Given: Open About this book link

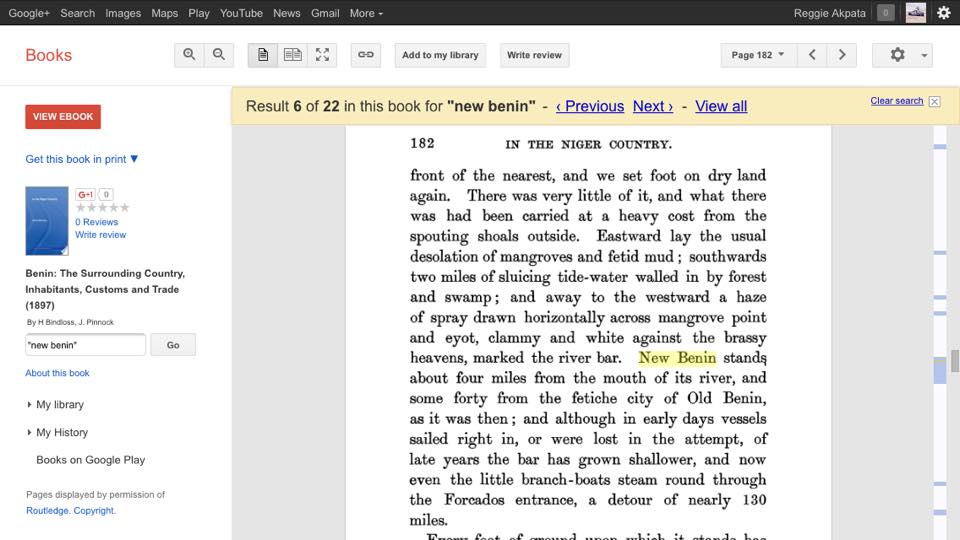Looking at the screenshot, I should point(58,373).
